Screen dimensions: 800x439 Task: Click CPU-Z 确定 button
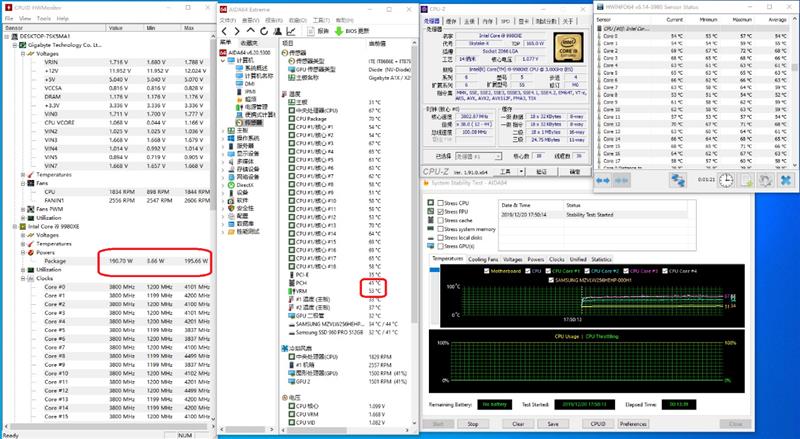pyautogui.click(x=575, y=172)
